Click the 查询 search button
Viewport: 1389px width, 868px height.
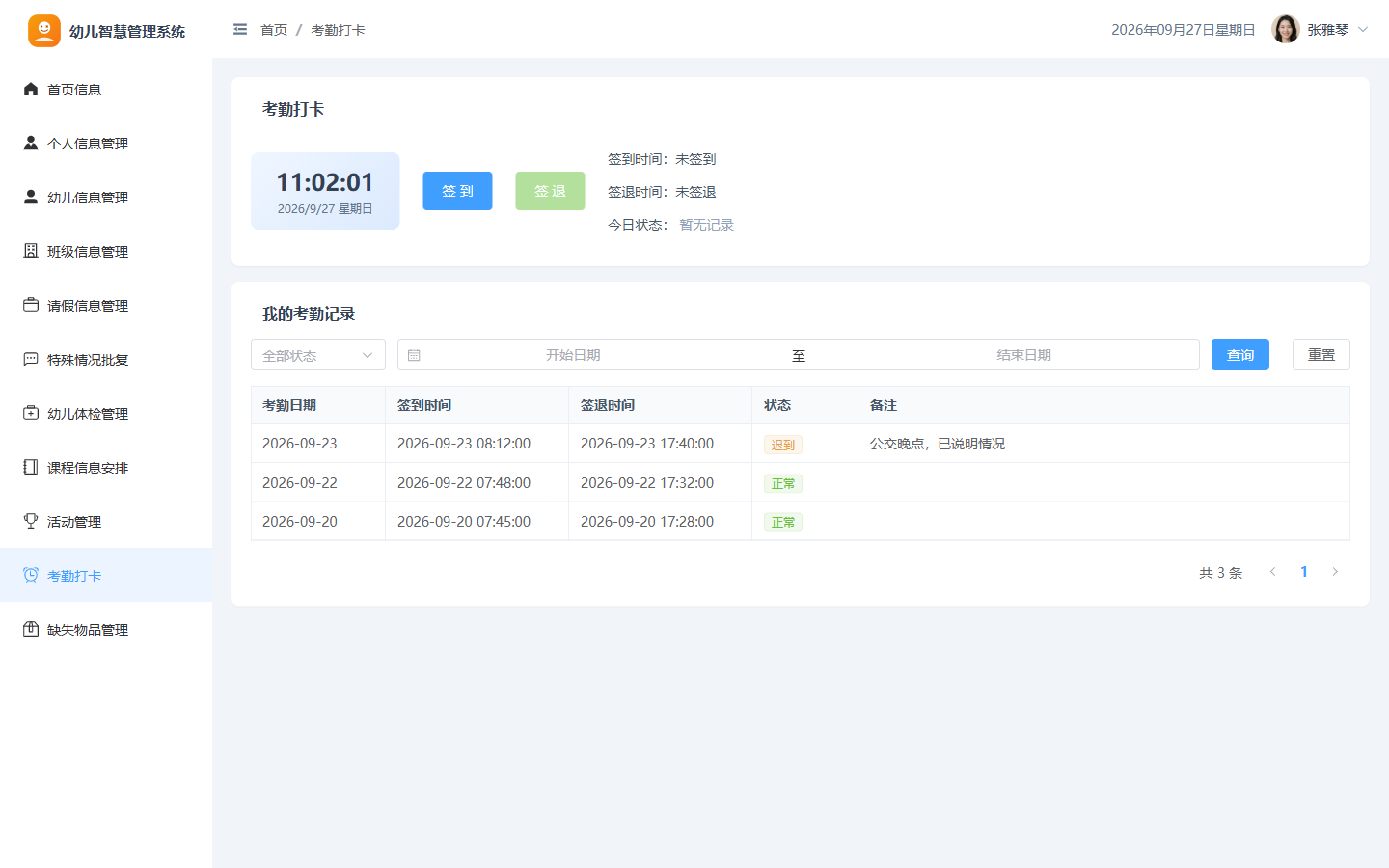pos(1240,355)
